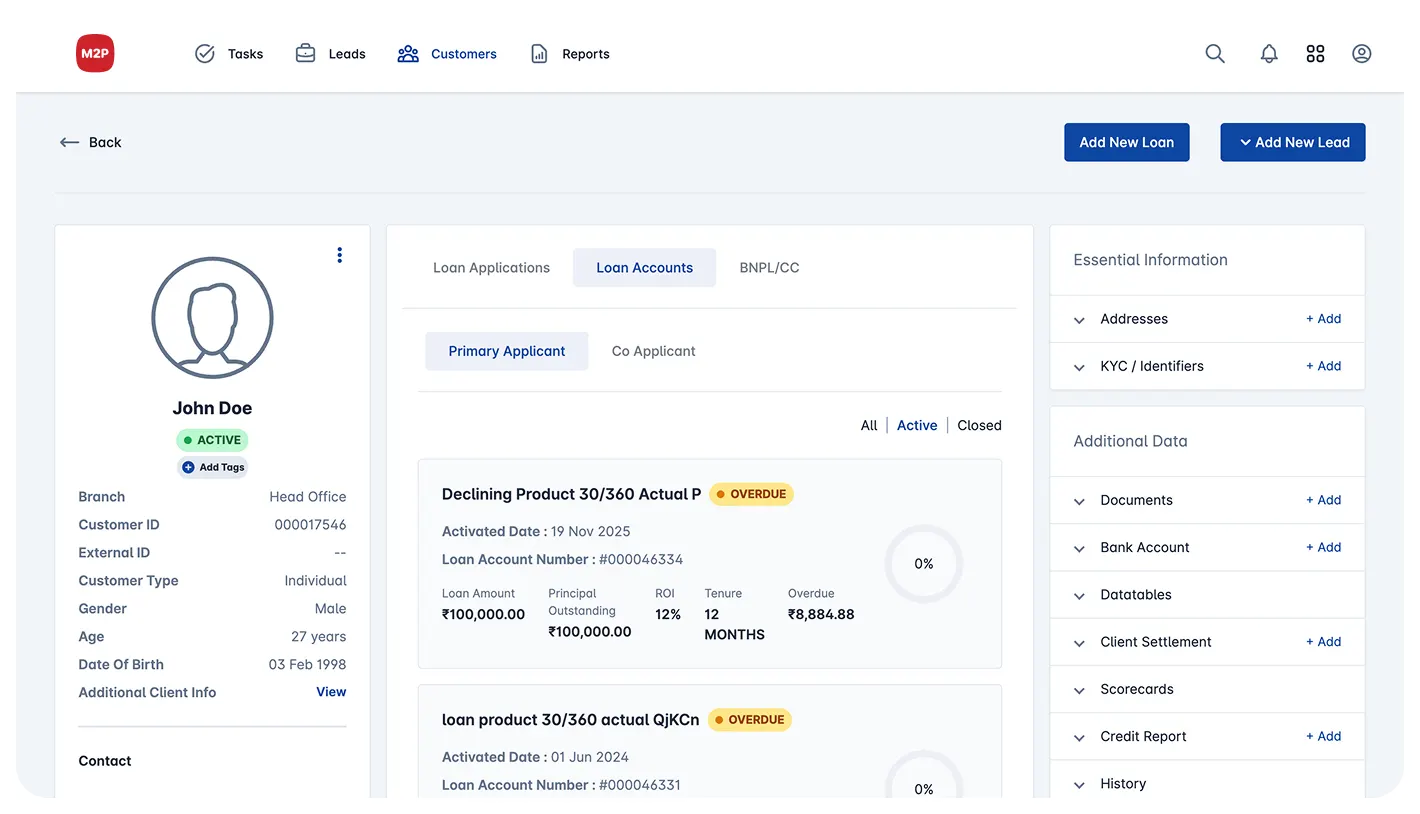Click the Essential Information heading
1420x814 pixels.
point(1150,260)
